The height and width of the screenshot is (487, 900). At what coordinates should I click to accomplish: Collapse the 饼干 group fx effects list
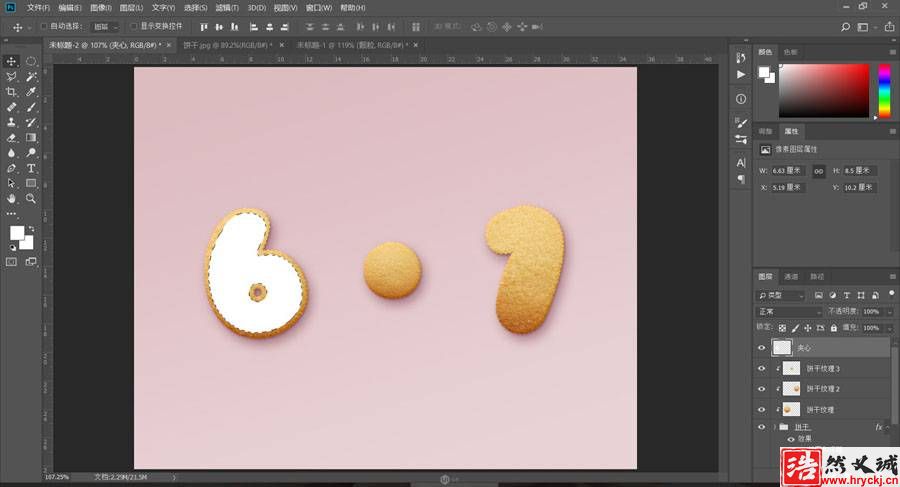[889, 427]
